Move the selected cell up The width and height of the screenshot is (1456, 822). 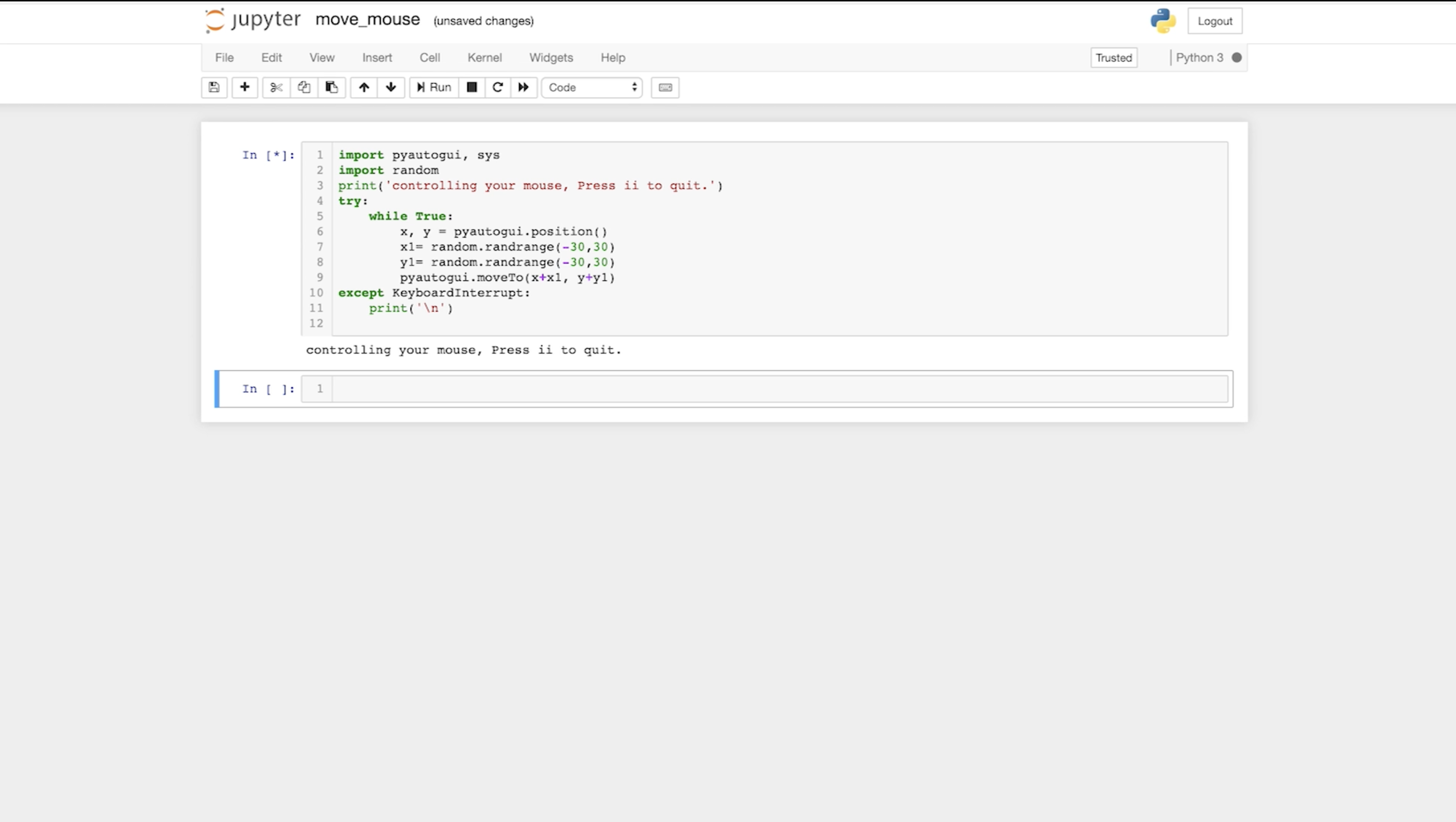pyautogui.click(x=364, y=87)
